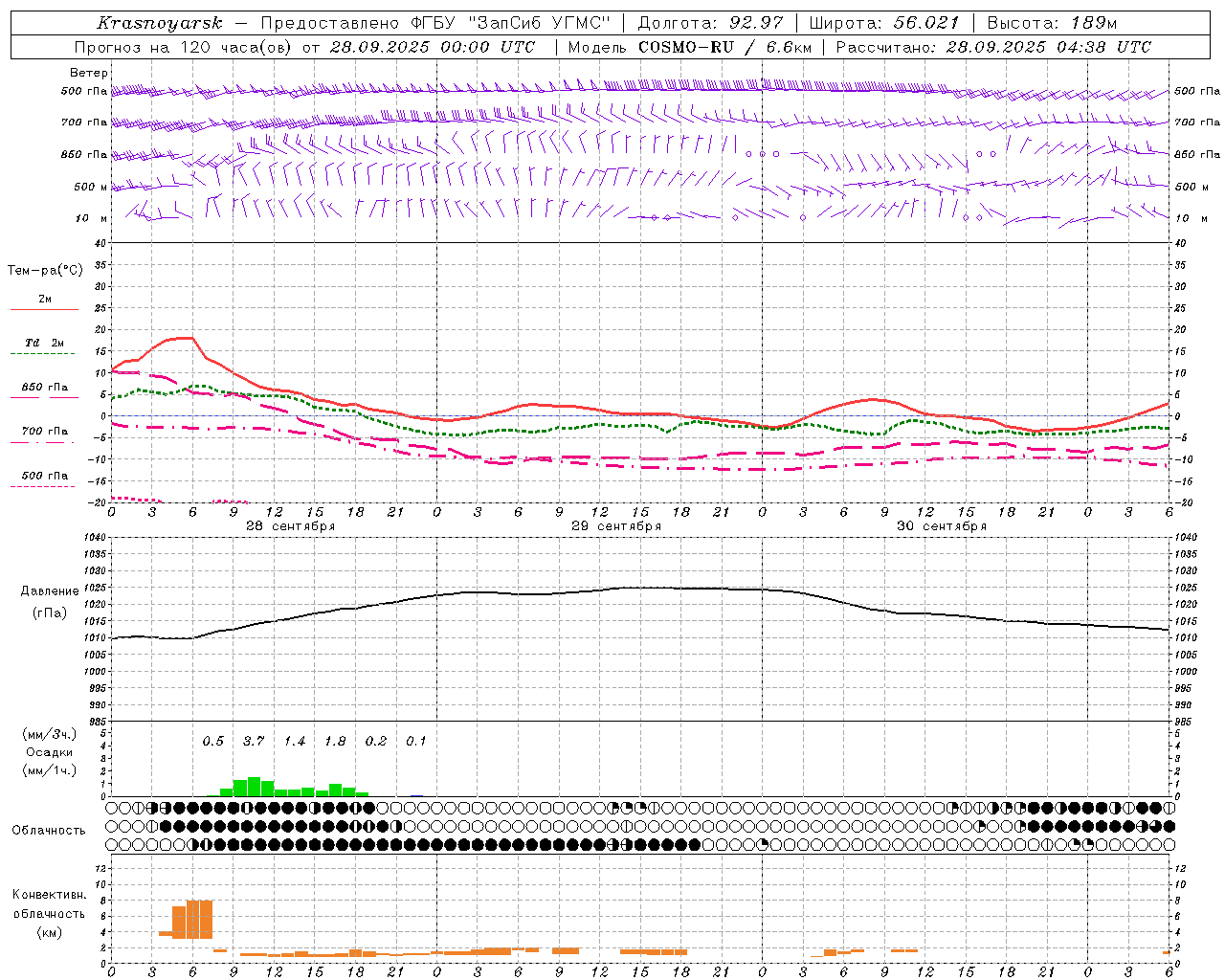Click the '3.7' three-hour precipitation value

click(x=254, y=742)
